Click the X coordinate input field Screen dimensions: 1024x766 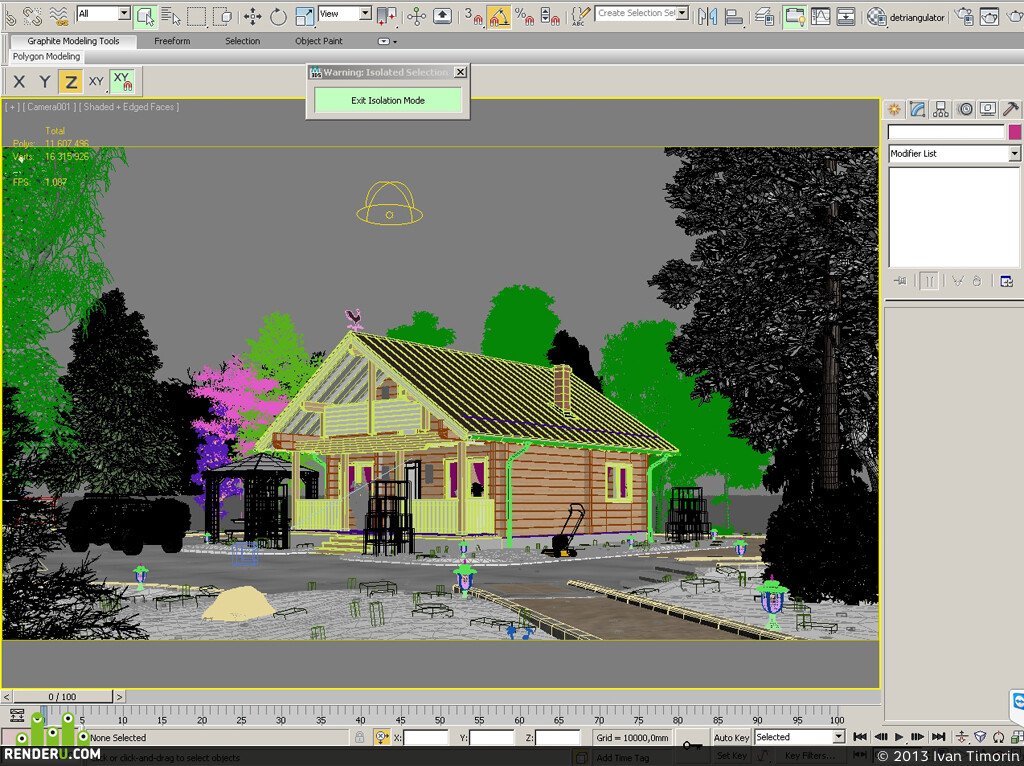point(425,738)
